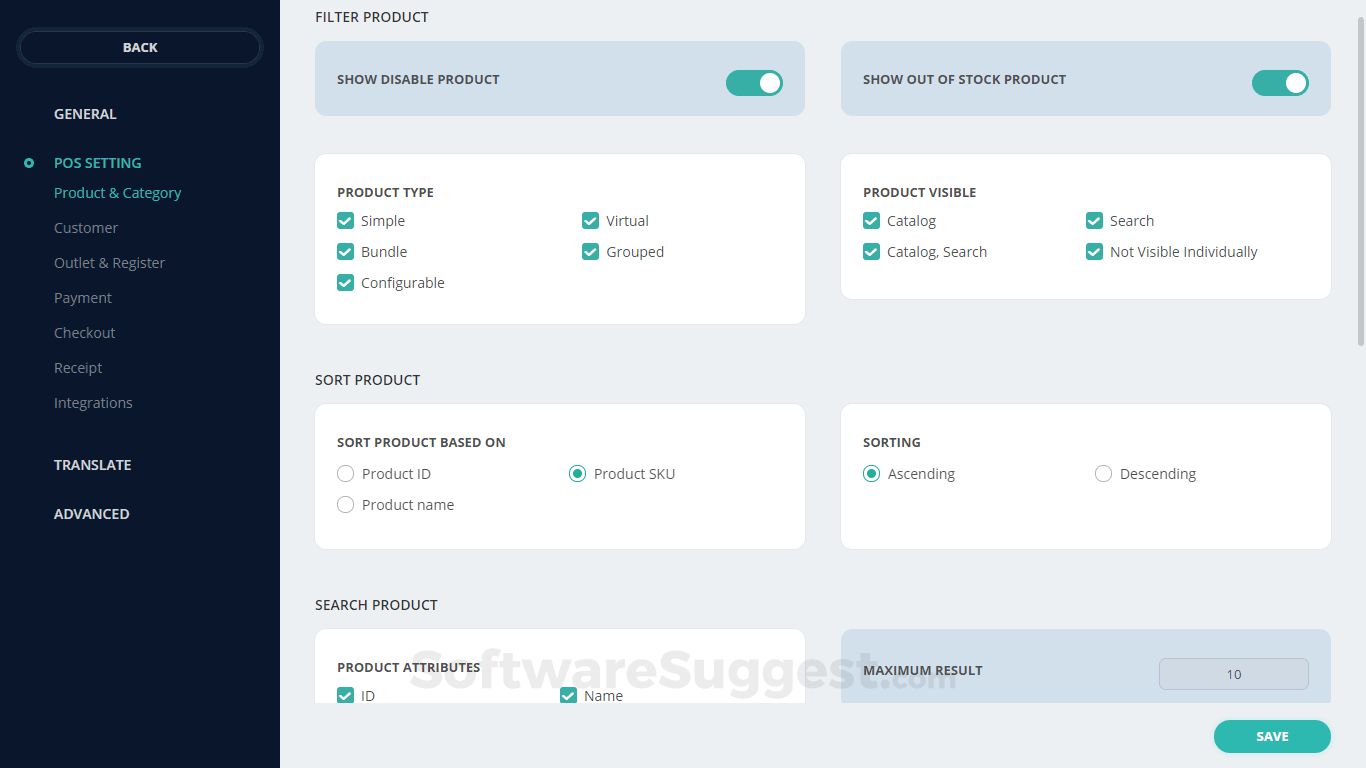This screenshot has height=768, width=1366.
Task: Select the Product name sort option
Action: tap(346, 505)
